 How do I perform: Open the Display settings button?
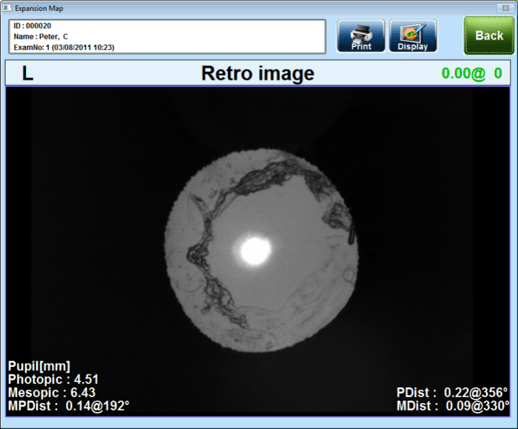413,36
